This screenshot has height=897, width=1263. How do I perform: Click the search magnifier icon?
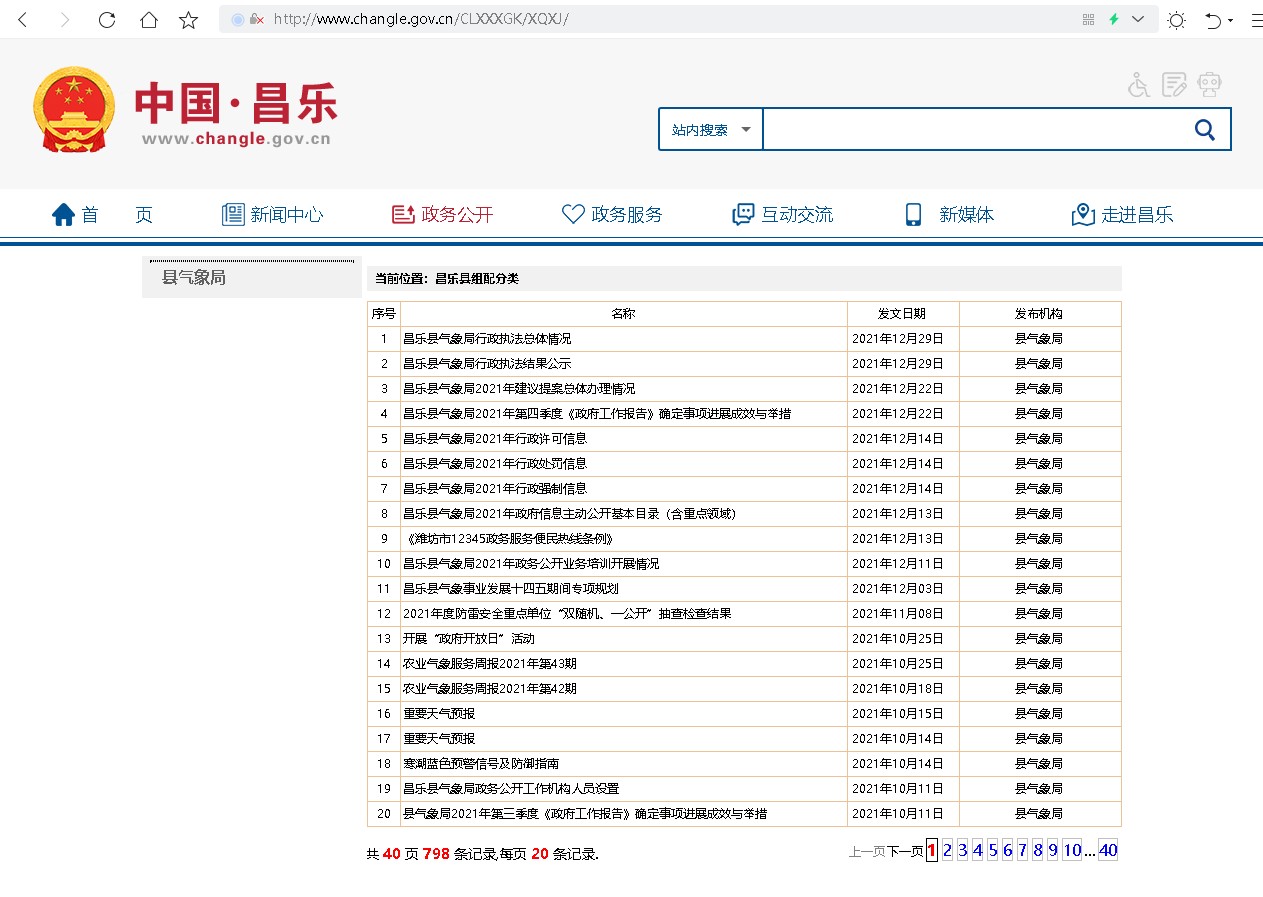1204,130
